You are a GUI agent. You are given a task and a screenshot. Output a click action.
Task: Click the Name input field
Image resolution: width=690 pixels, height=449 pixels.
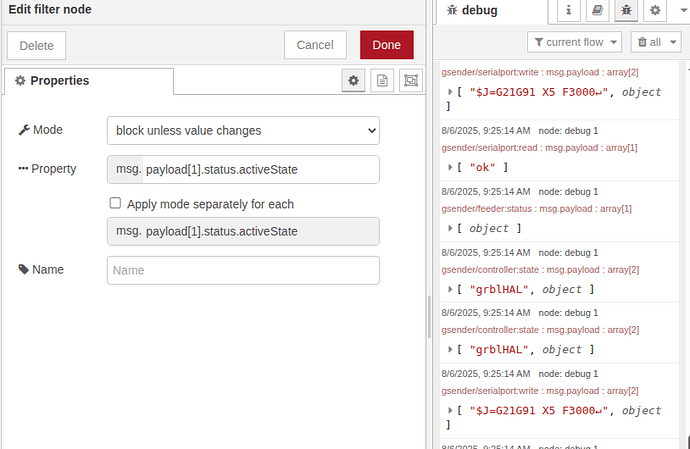[x=243, y=270]
